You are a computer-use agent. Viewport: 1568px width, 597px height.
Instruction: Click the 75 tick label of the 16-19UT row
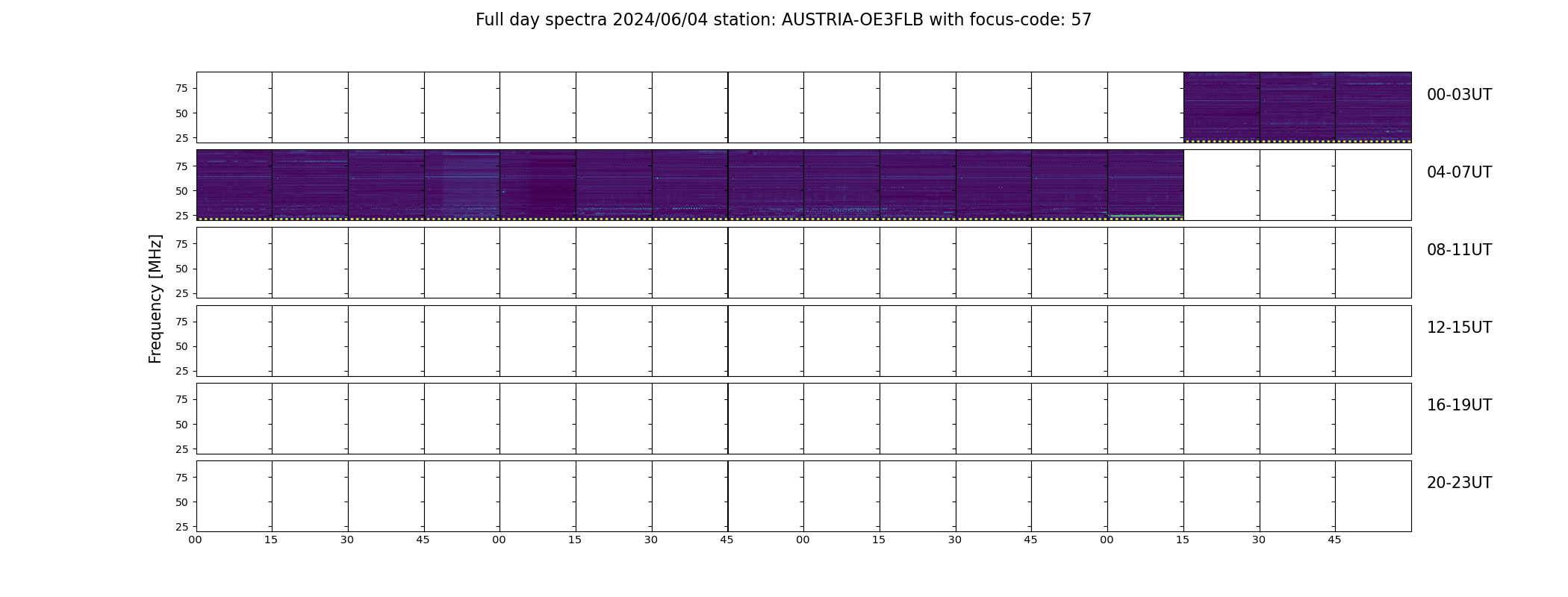coord(181,399)
